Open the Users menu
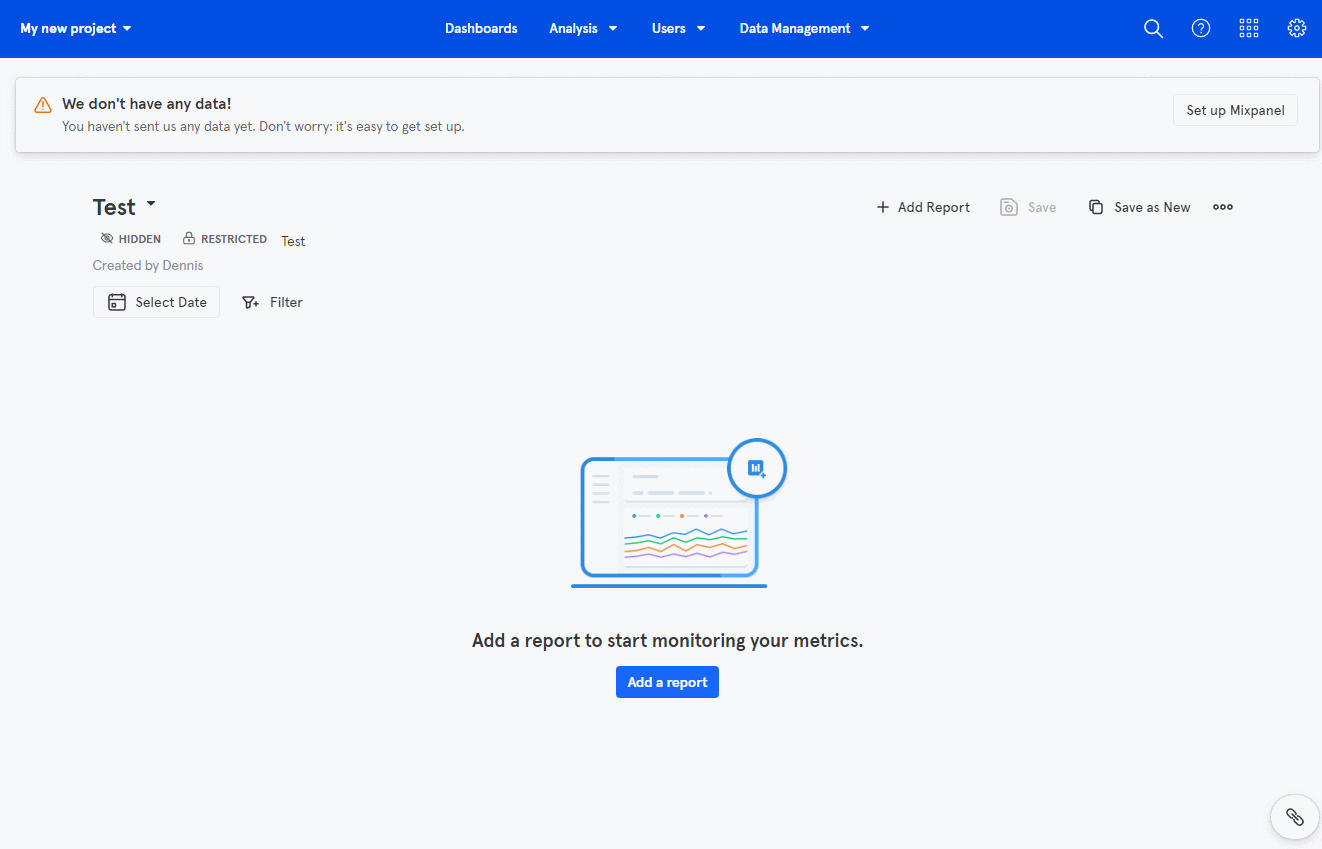Viewport: 1322px width, 849px height. (678, 29)
